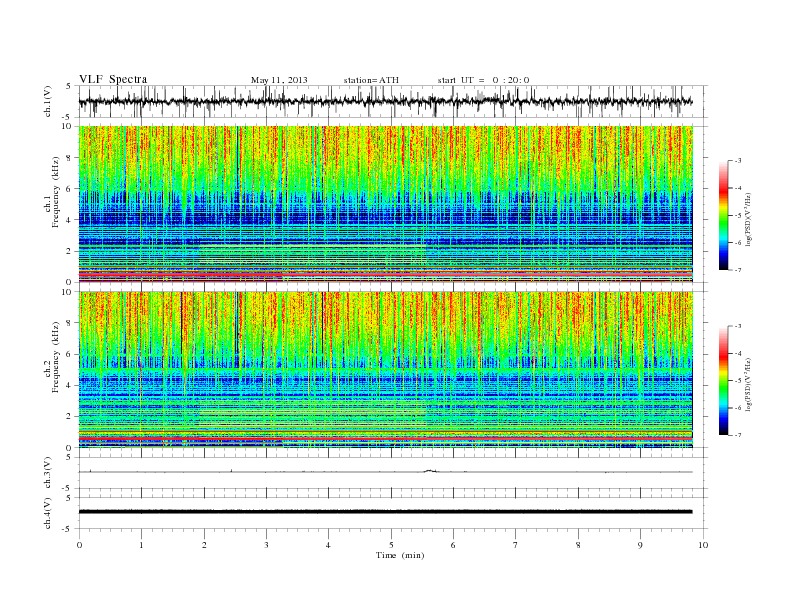Click the small bump on the ch.3 trace
Screen dimensions: 792x612
pyautogui.click(x=430, y=471)
